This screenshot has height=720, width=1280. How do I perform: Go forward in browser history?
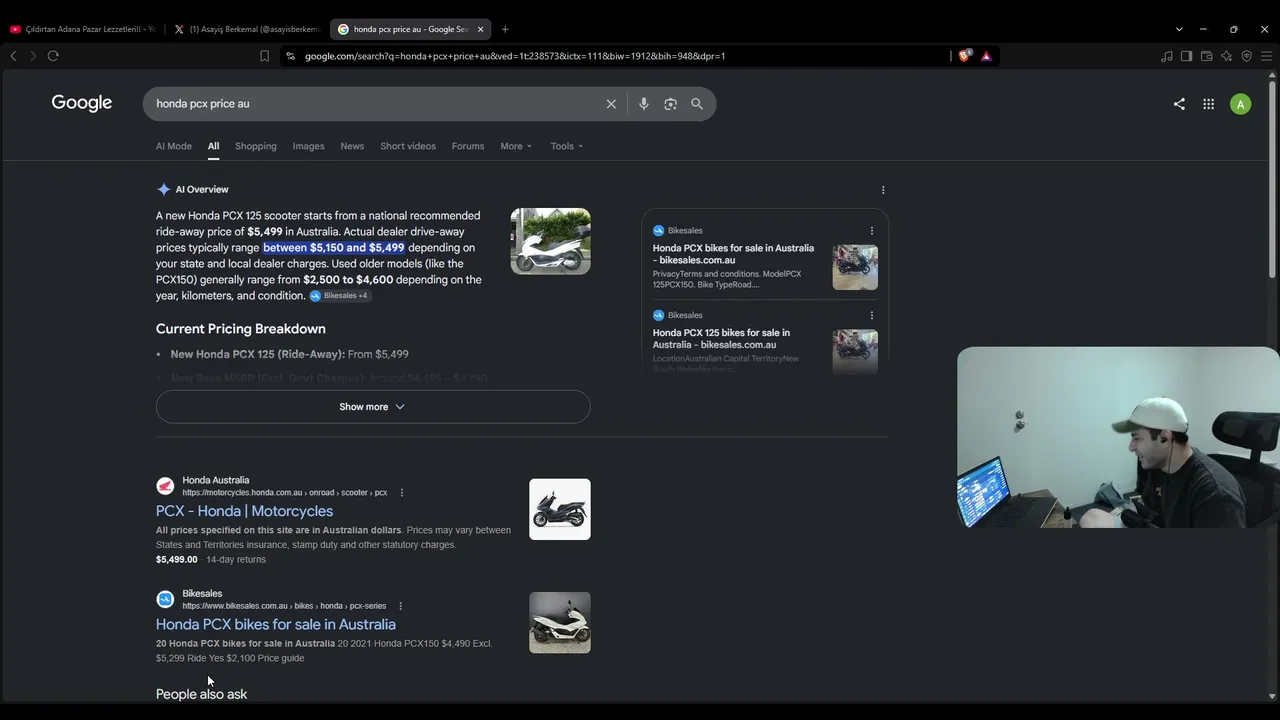coord(33,56)
